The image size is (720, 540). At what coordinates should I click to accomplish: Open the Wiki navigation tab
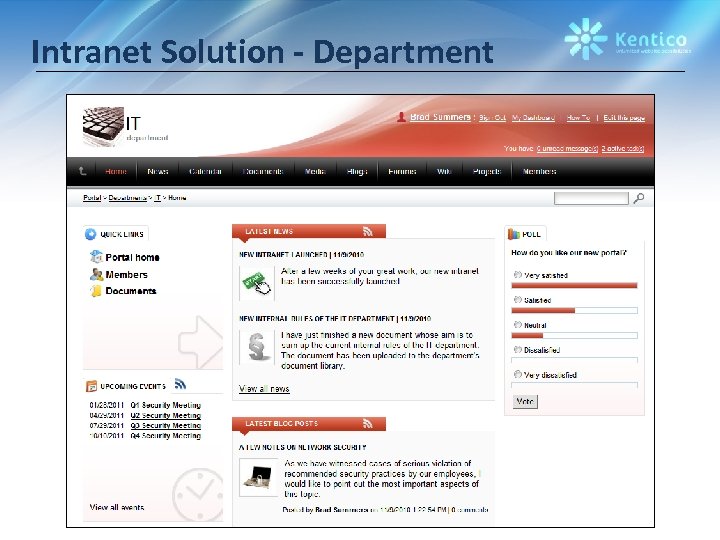(444, 171)
